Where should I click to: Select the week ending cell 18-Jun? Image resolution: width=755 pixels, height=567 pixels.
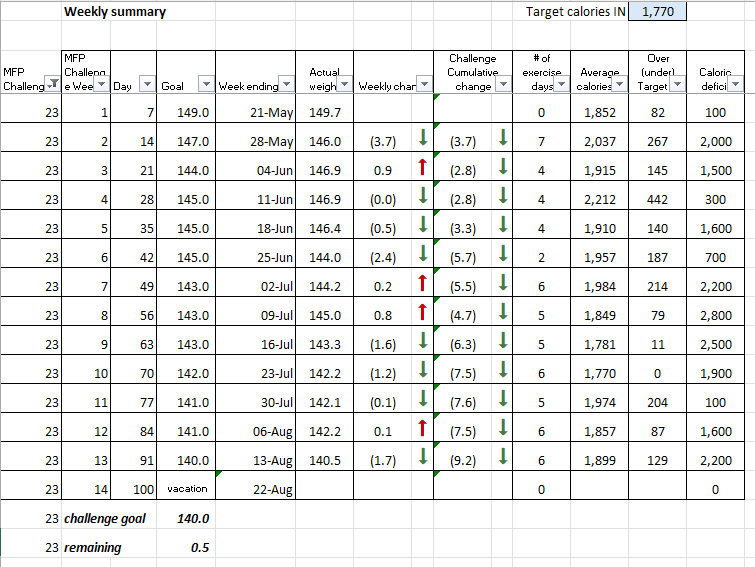(255, 224)
